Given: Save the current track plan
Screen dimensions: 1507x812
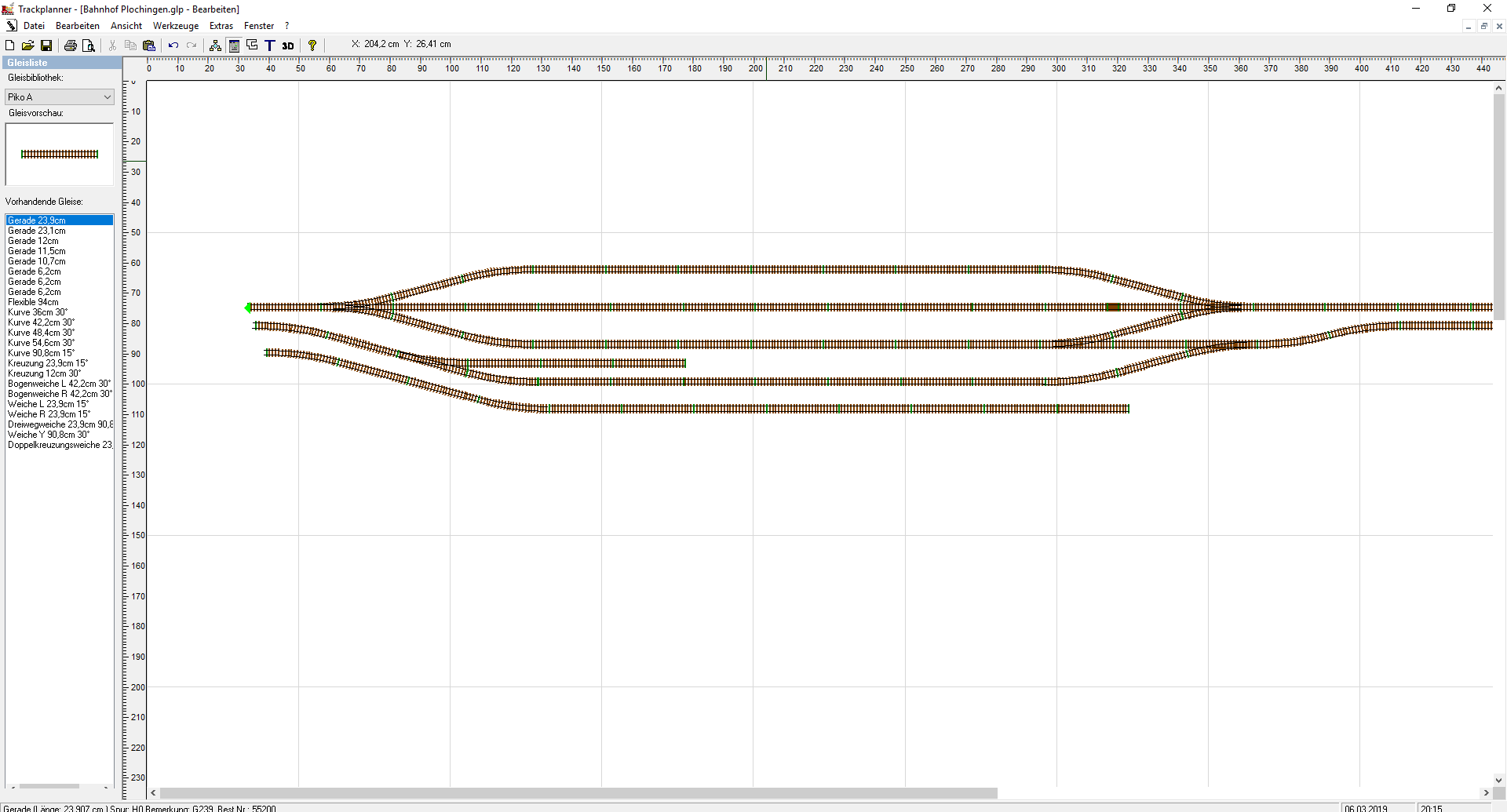Looking at the screenshot, I should click(46, 46).
